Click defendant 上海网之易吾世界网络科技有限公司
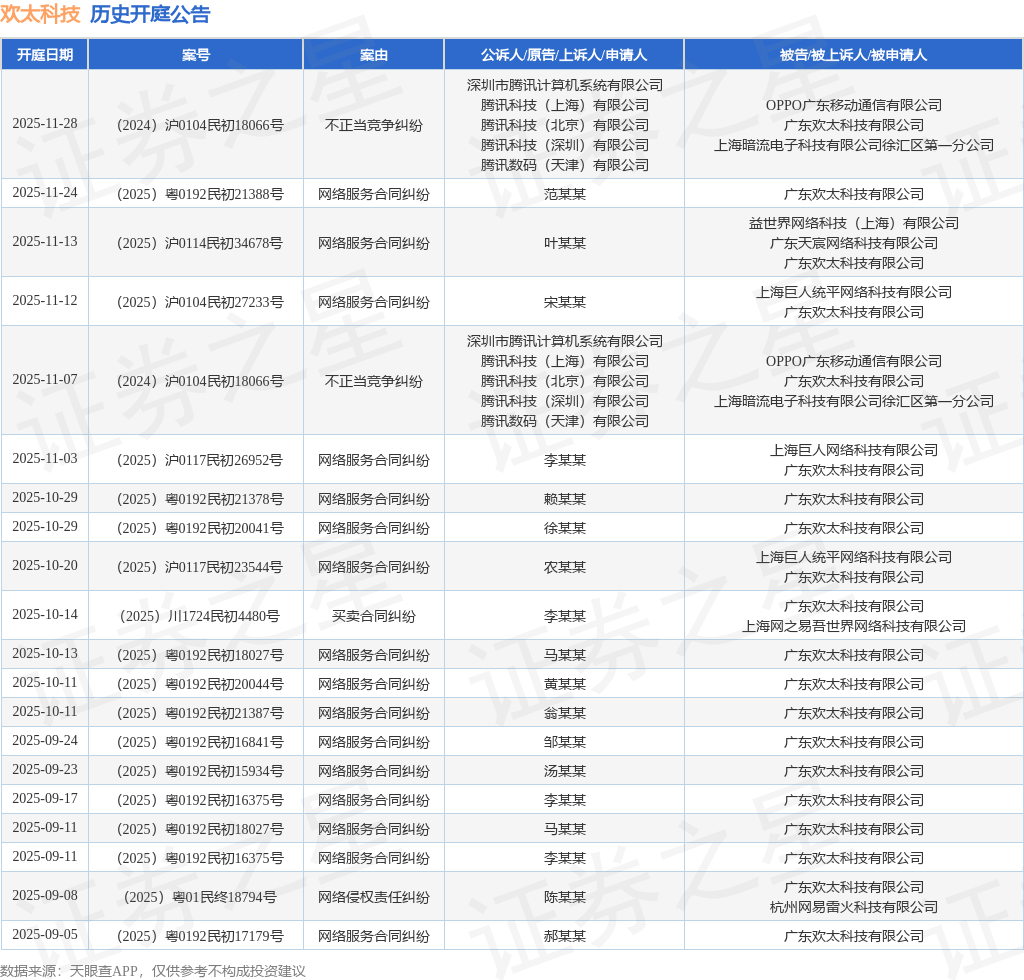This screenshot has height=980, width=1024. coord(854,626)
